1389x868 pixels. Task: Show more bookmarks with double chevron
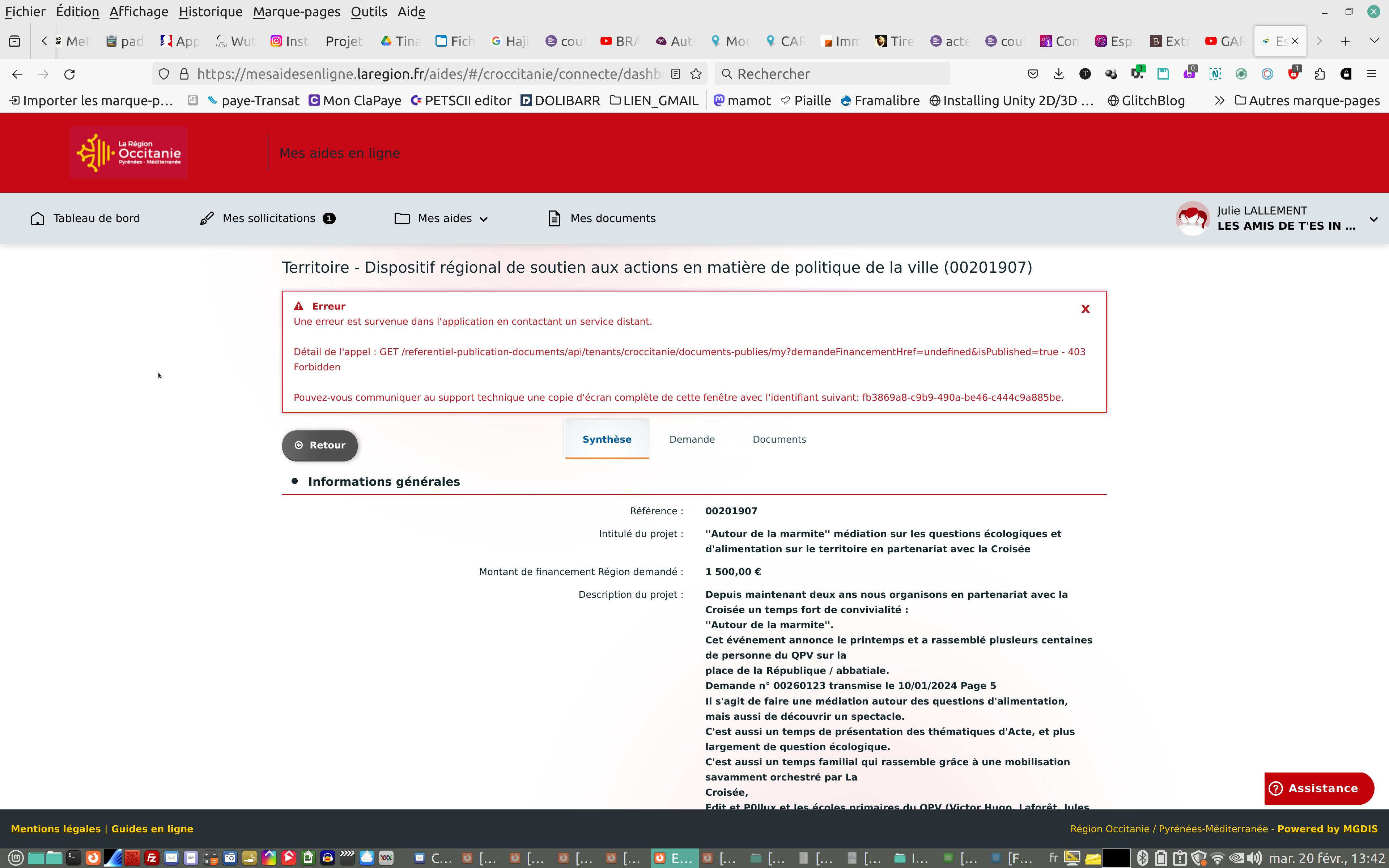pos(1219,101)
